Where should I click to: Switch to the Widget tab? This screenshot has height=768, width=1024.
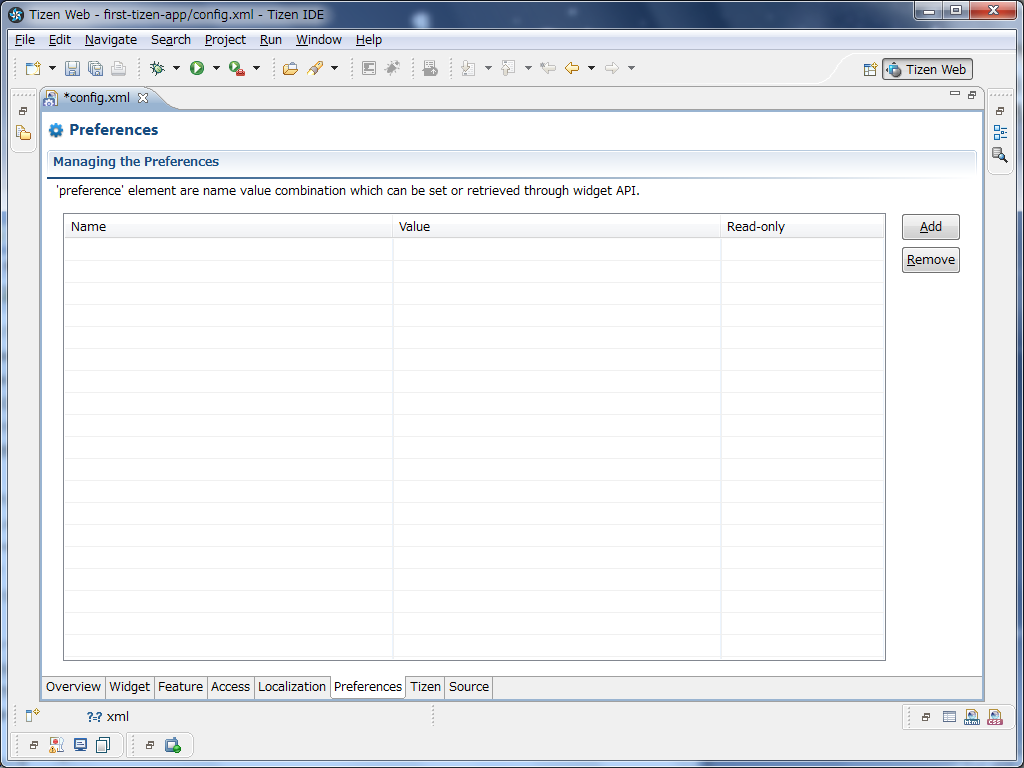[x=129, y=687]
